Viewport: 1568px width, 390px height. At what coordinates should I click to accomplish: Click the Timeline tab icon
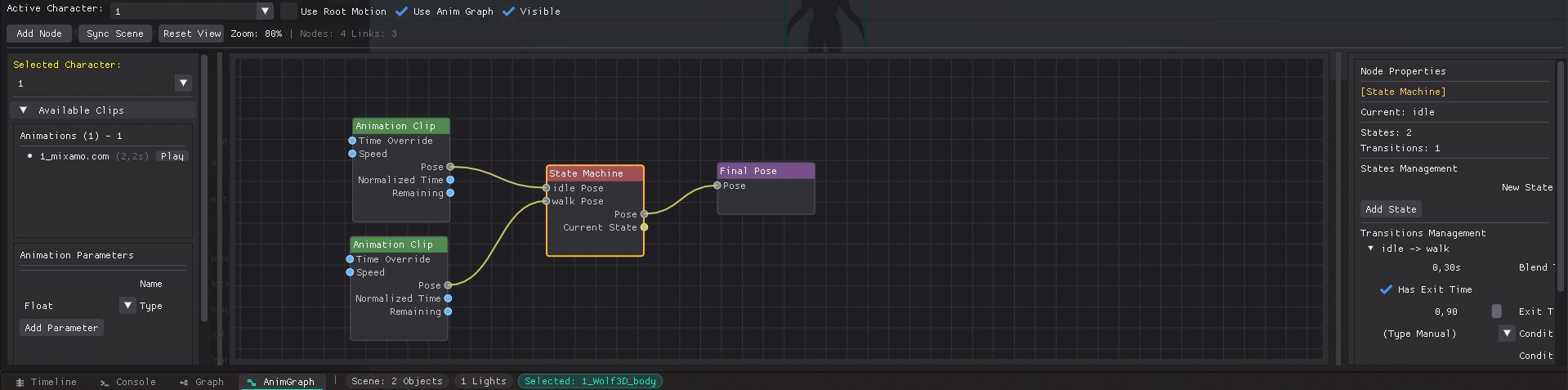(20, 382)
